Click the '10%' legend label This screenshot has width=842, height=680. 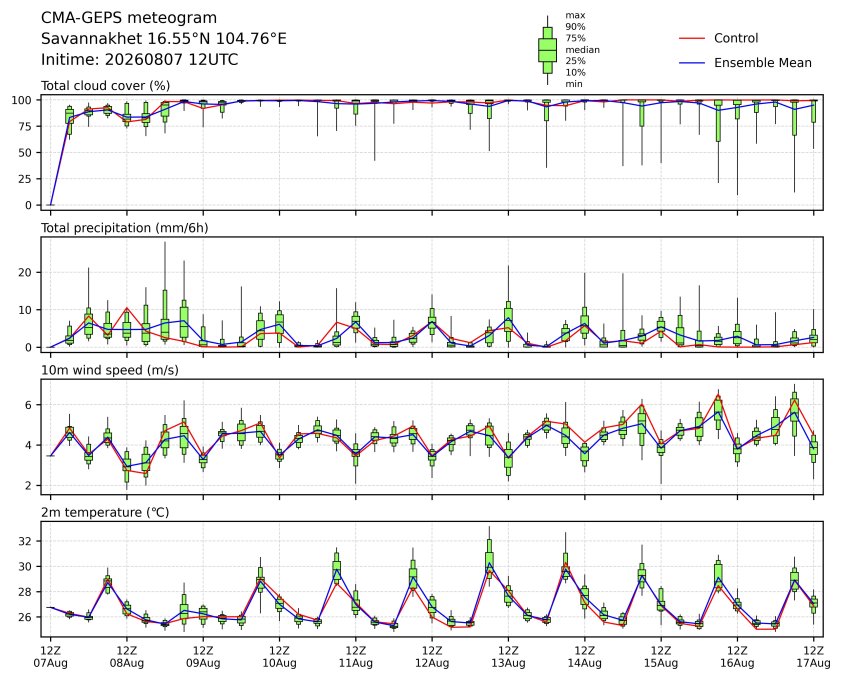pyautogui.click(x=575, y=73)
